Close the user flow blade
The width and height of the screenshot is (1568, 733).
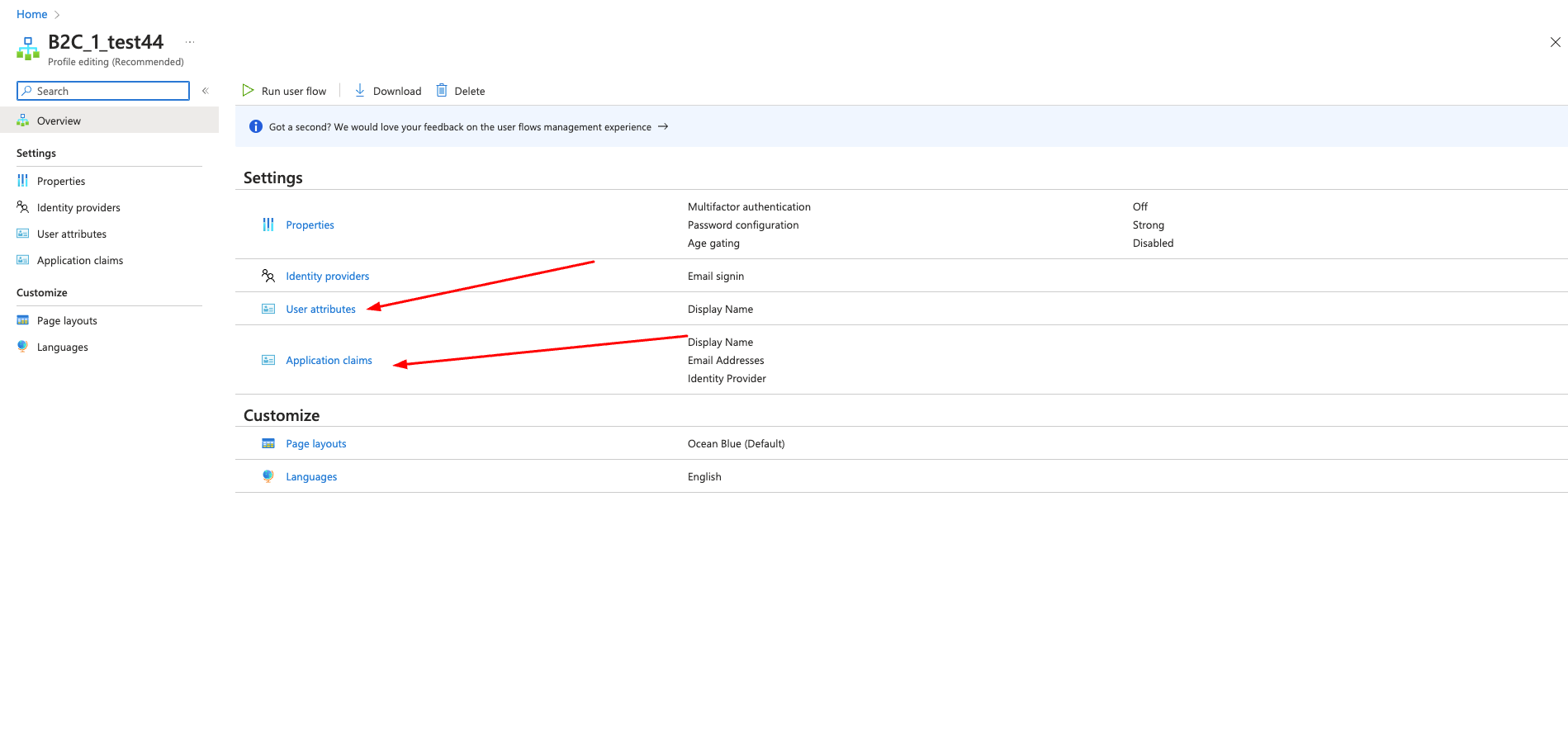1555,42
